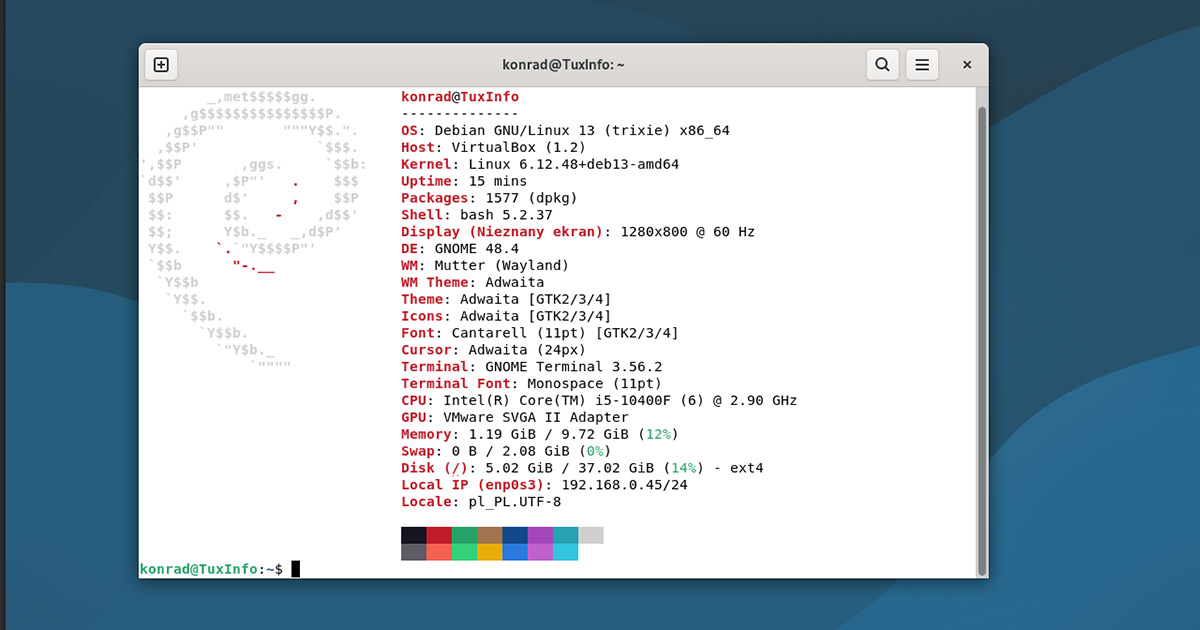Viewport: 1200px width, 630px height.
Task: Click the 'Icons: Adwaita [GTK2/3/4]' line
Action: point(506,316)
